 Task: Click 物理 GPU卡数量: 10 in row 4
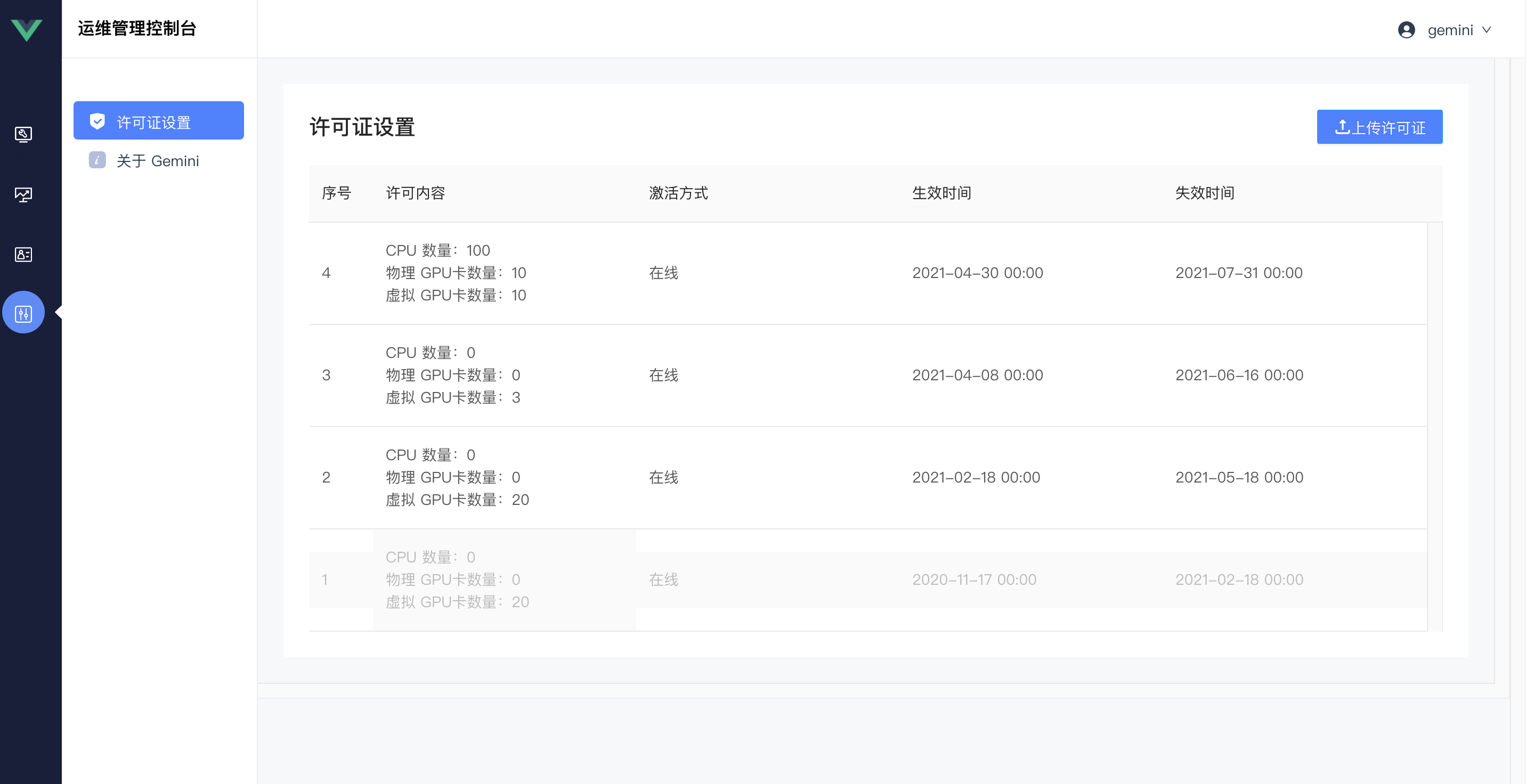coord(456,273)
